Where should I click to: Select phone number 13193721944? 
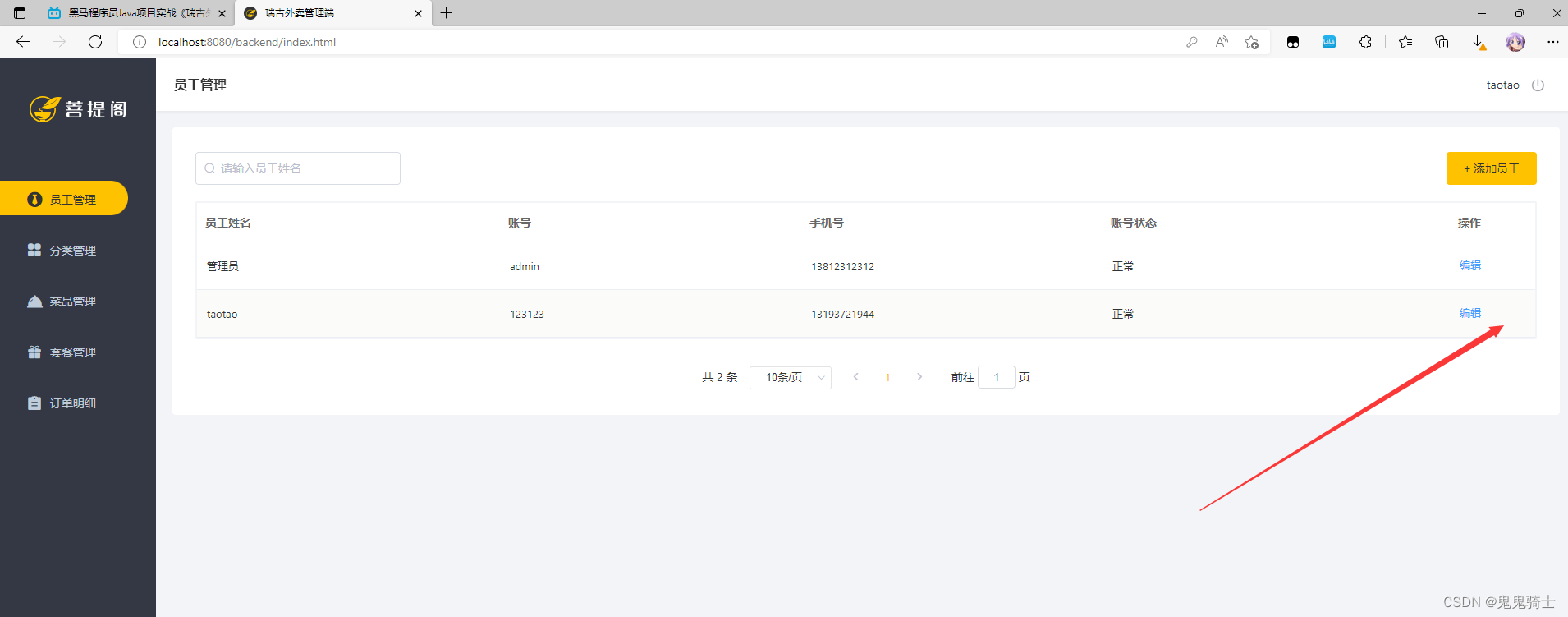coord(842,314)
